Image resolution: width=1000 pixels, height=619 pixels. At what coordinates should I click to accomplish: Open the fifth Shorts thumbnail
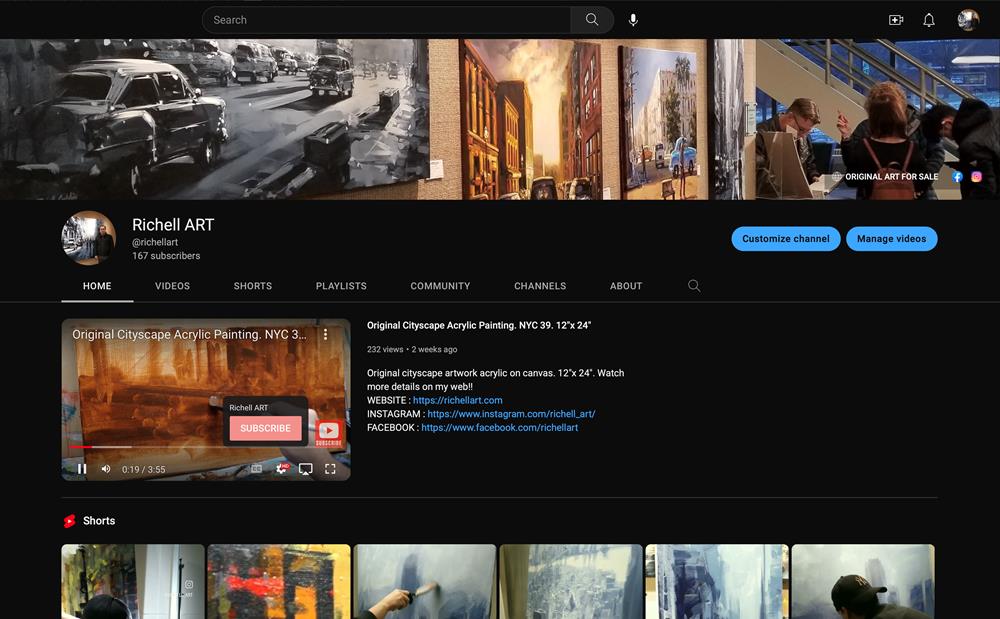tap(717, 581)
